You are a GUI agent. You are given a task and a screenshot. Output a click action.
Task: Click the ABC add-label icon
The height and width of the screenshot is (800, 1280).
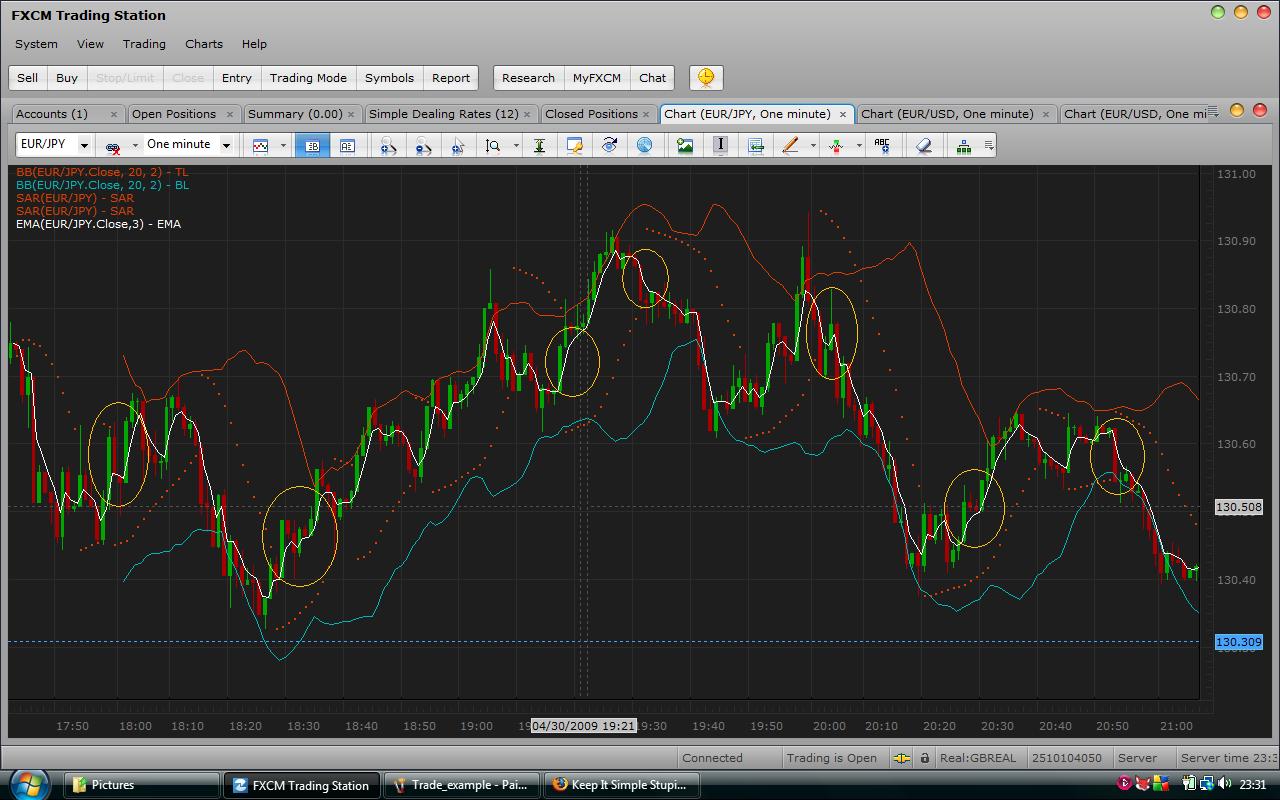click(882, 146)
